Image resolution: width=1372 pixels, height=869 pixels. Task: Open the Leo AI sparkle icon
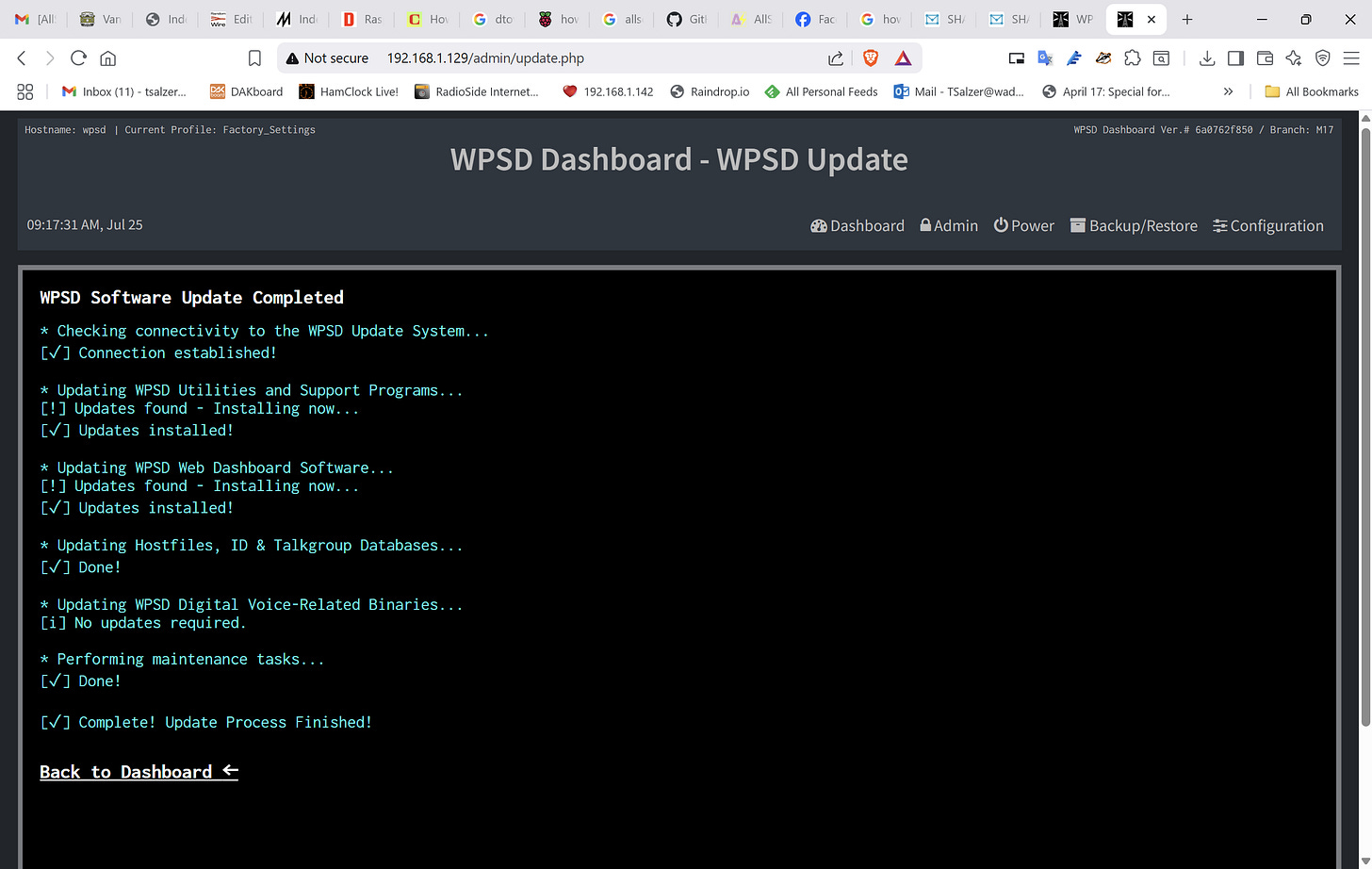[1294, 58]
